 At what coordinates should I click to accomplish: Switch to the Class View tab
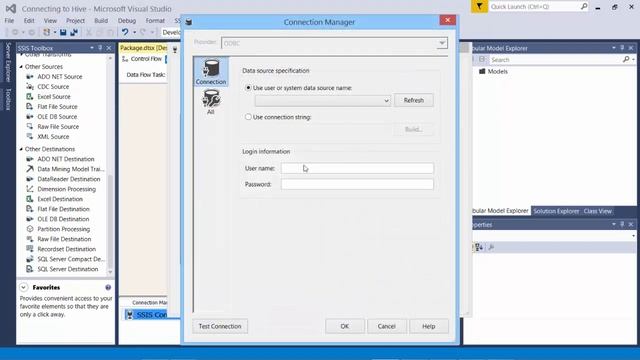click(598, 211)
